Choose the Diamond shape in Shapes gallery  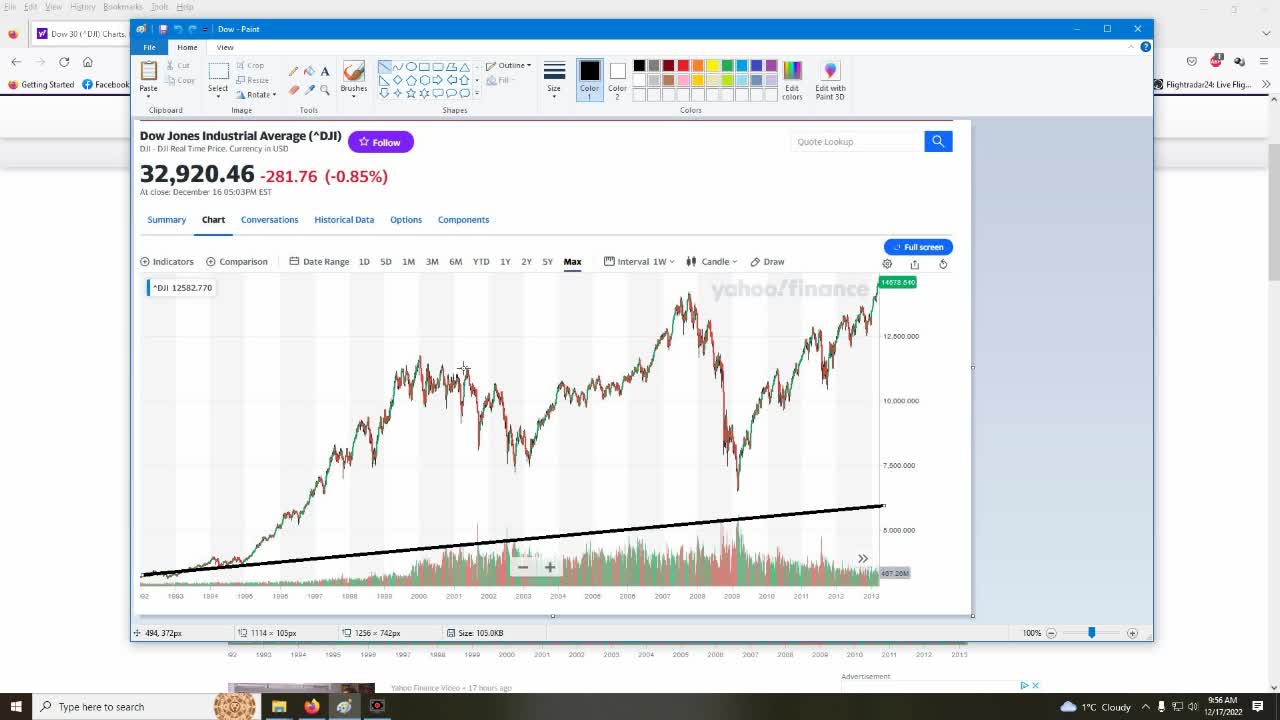coord(397,80)
